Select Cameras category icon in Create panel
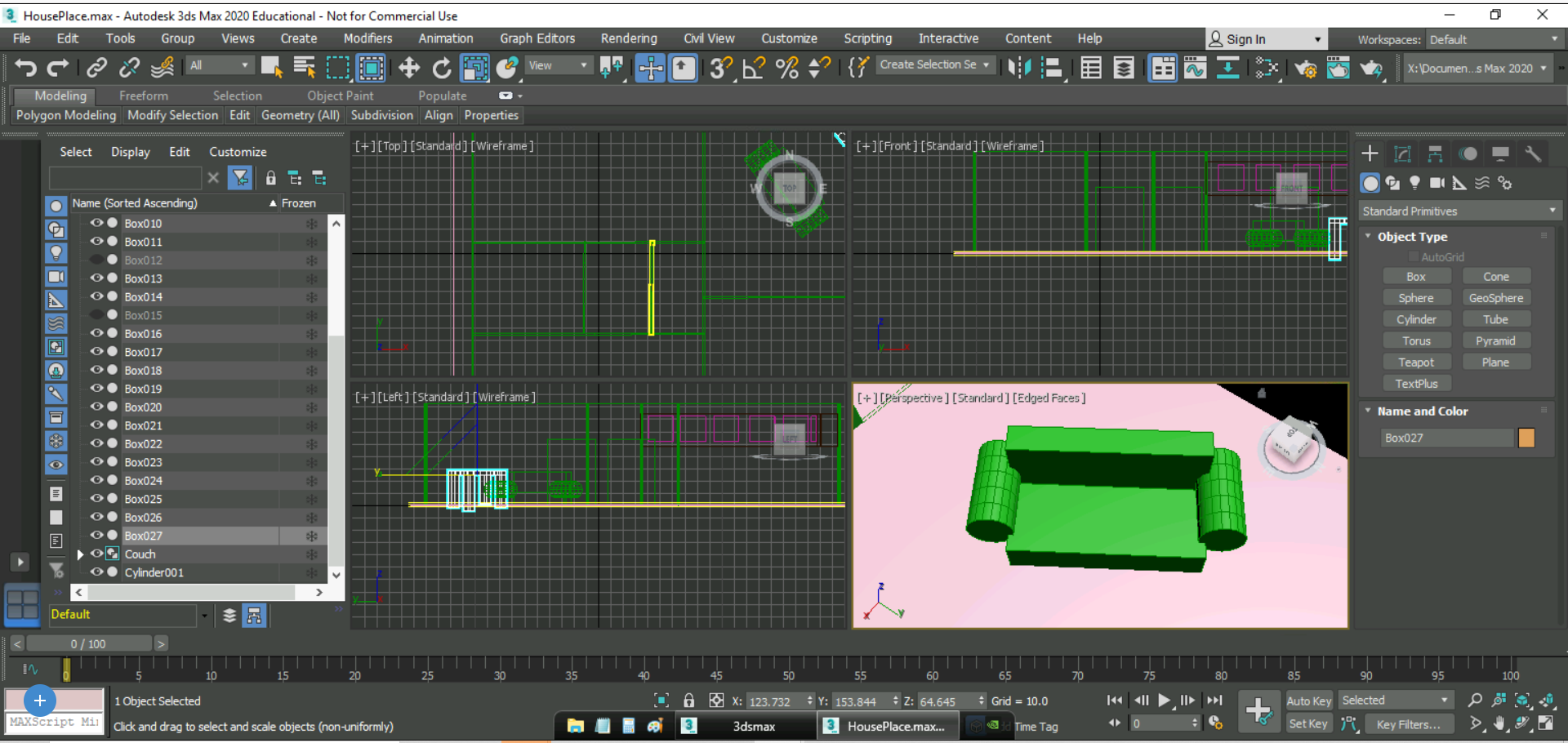This screenshot has width=1568, height=743. pyautogui.click(x=1437, y=183)
